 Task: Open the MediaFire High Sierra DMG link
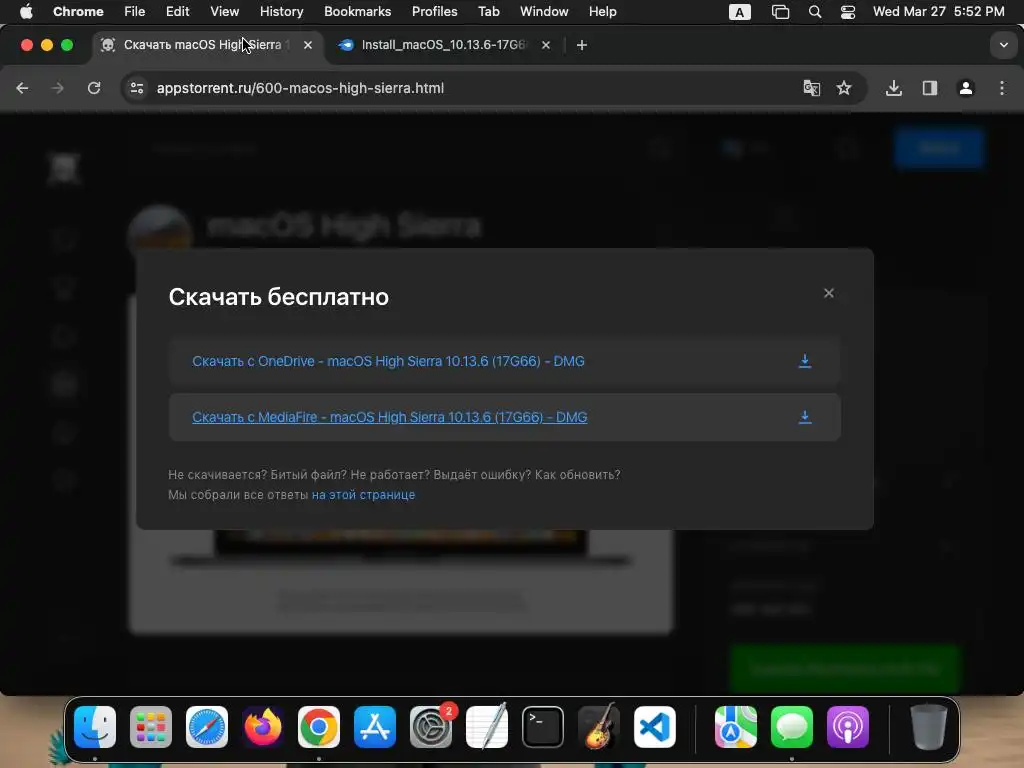click(389, 417)
